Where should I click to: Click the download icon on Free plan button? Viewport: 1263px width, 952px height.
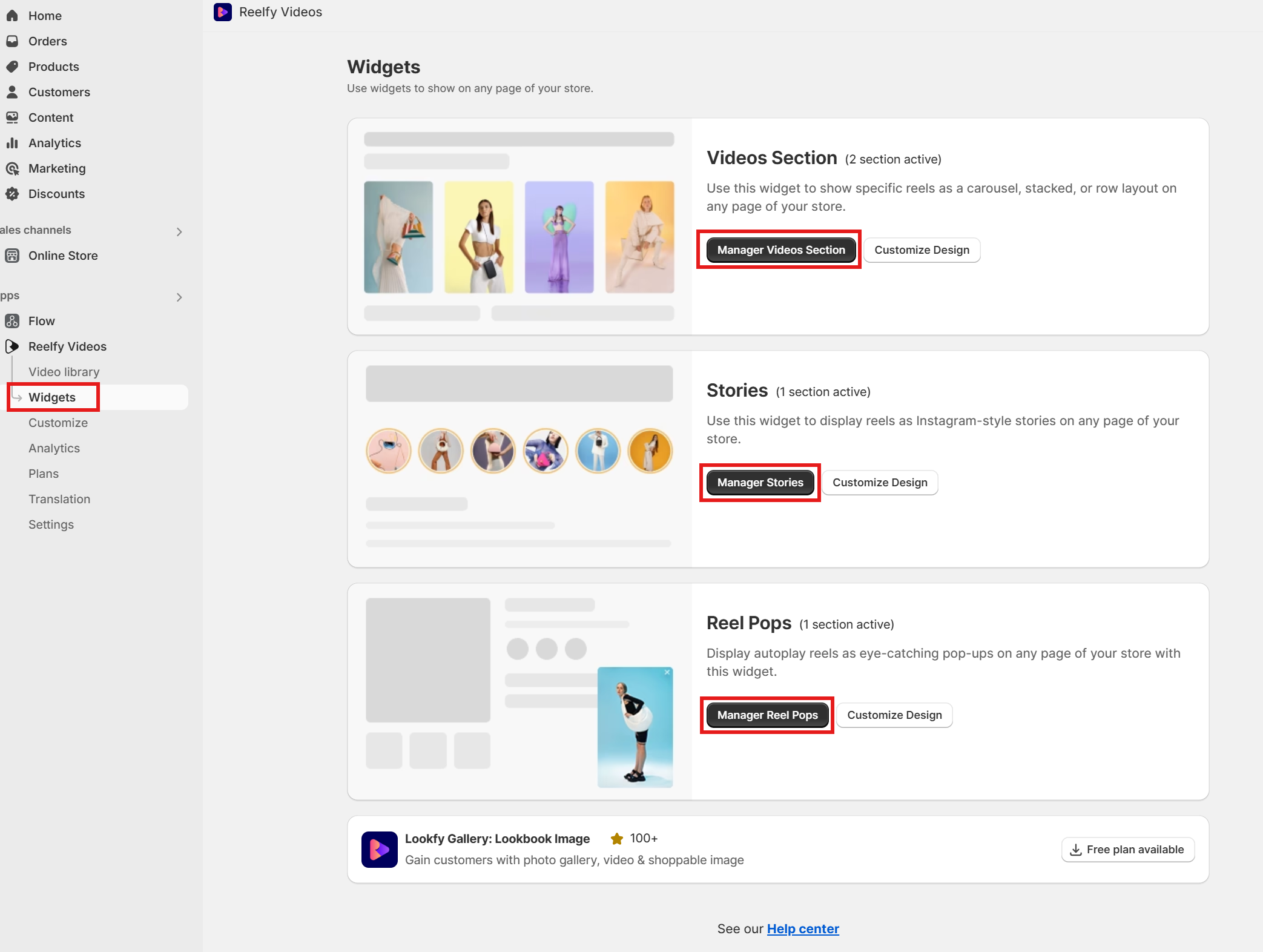click(x=1076, y=850)
